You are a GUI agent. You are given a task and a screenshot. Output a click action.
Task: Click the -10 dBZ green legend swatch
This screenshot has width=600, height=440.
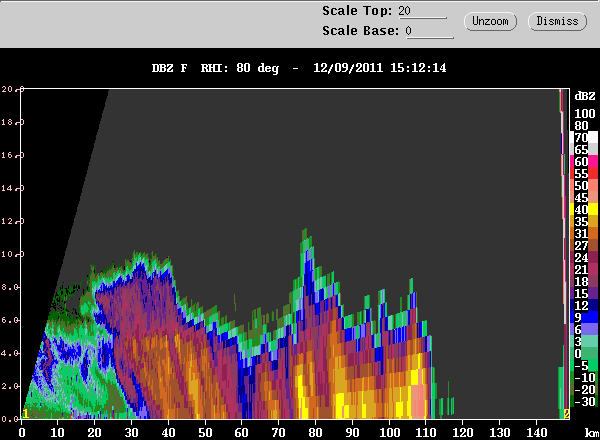(580, 377)
